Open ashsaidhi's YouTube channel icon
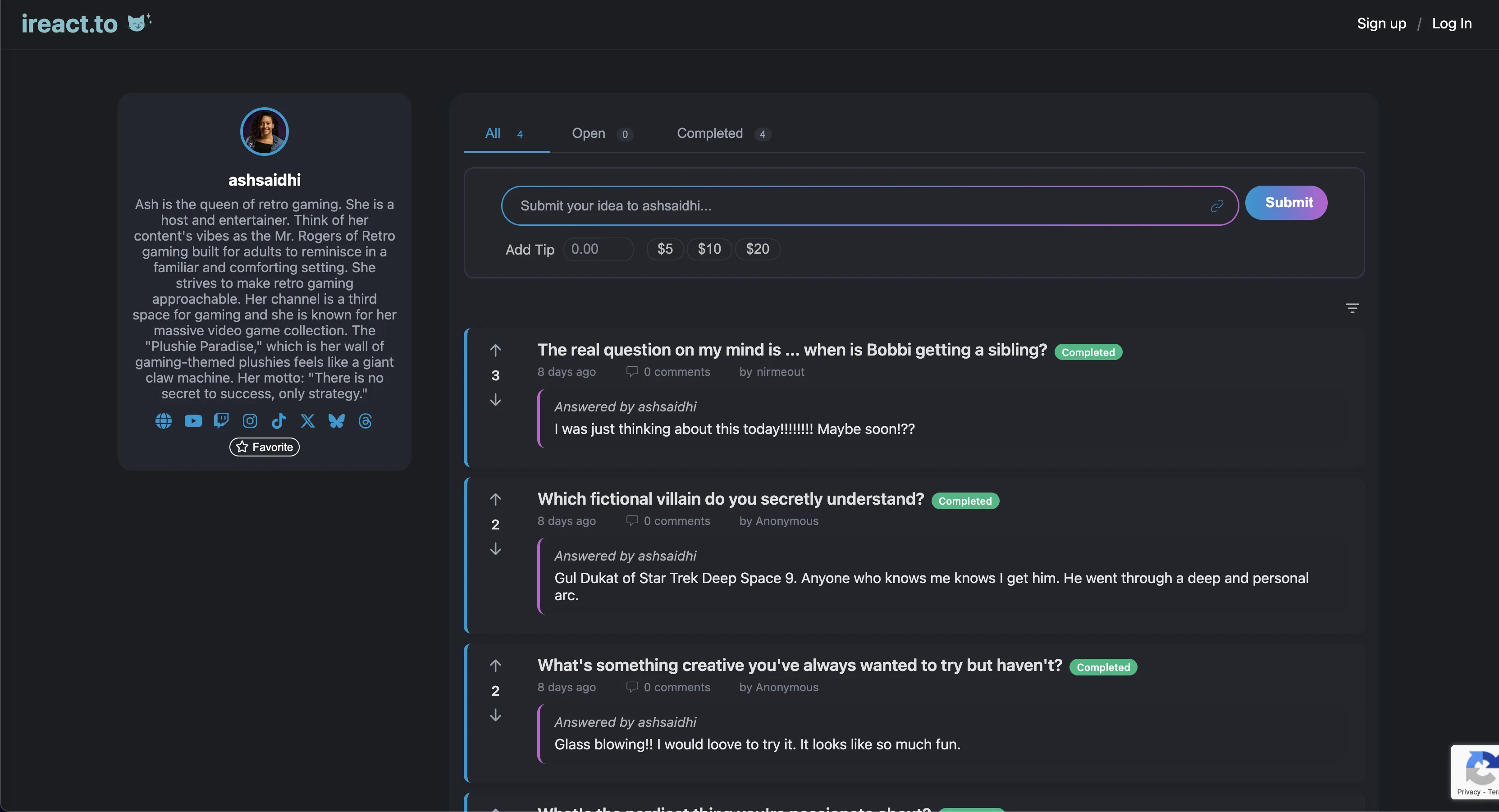 tap(193, 420)
